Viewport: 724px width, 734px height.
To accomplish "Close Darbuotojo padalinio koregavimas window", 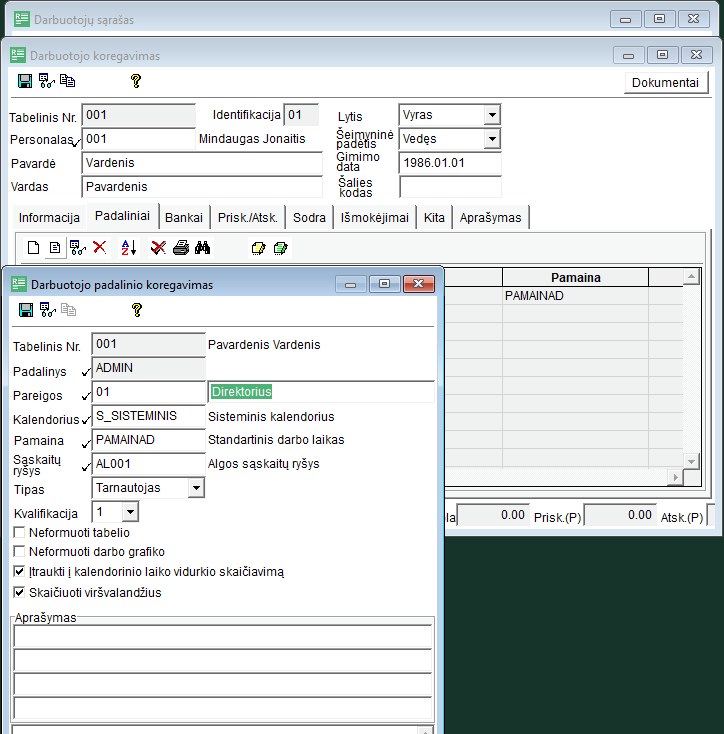I will 419,284.
